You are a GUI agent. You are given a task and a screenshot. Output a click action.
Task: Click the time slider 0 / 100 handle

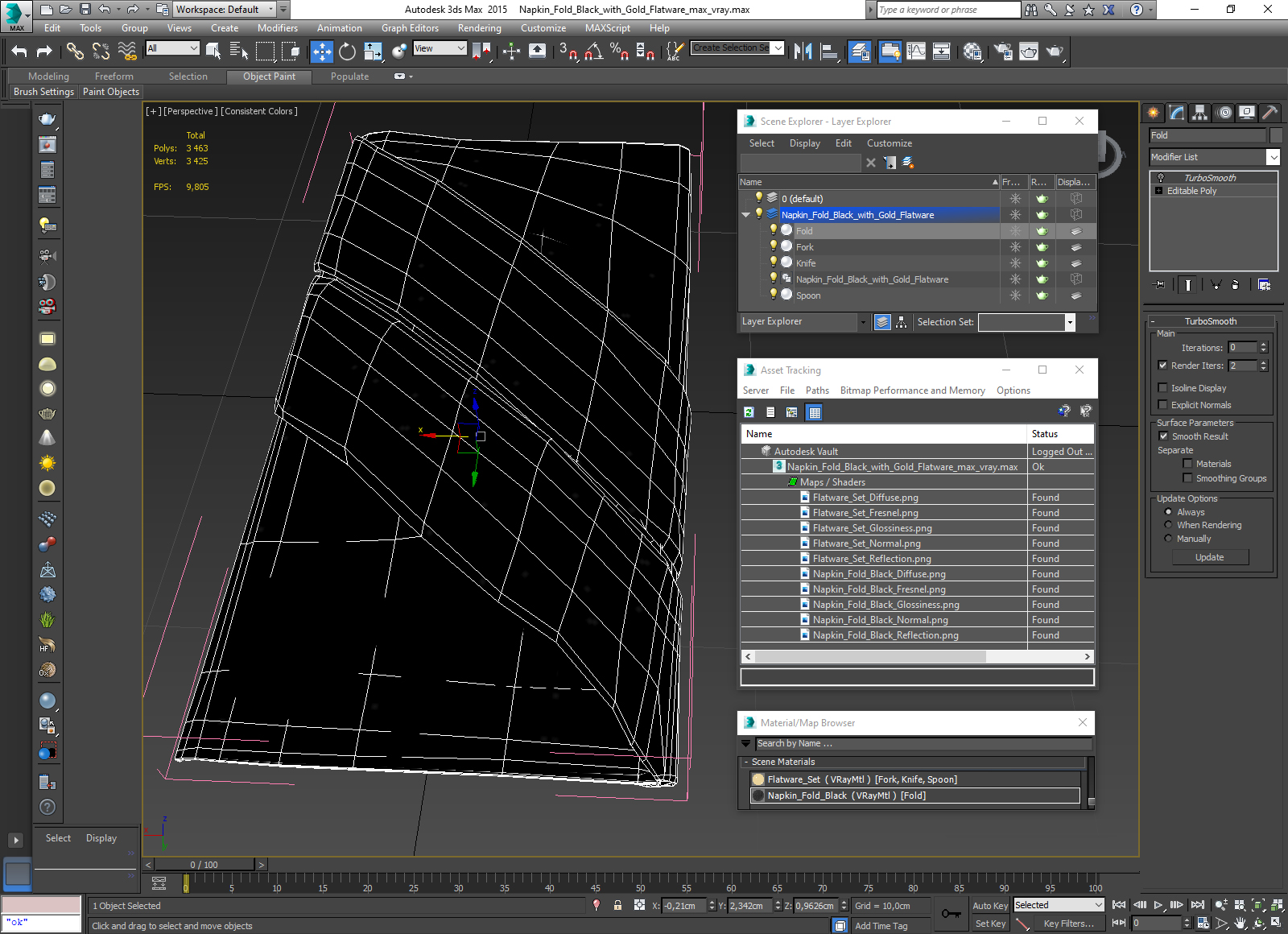[x=204, y=865]
